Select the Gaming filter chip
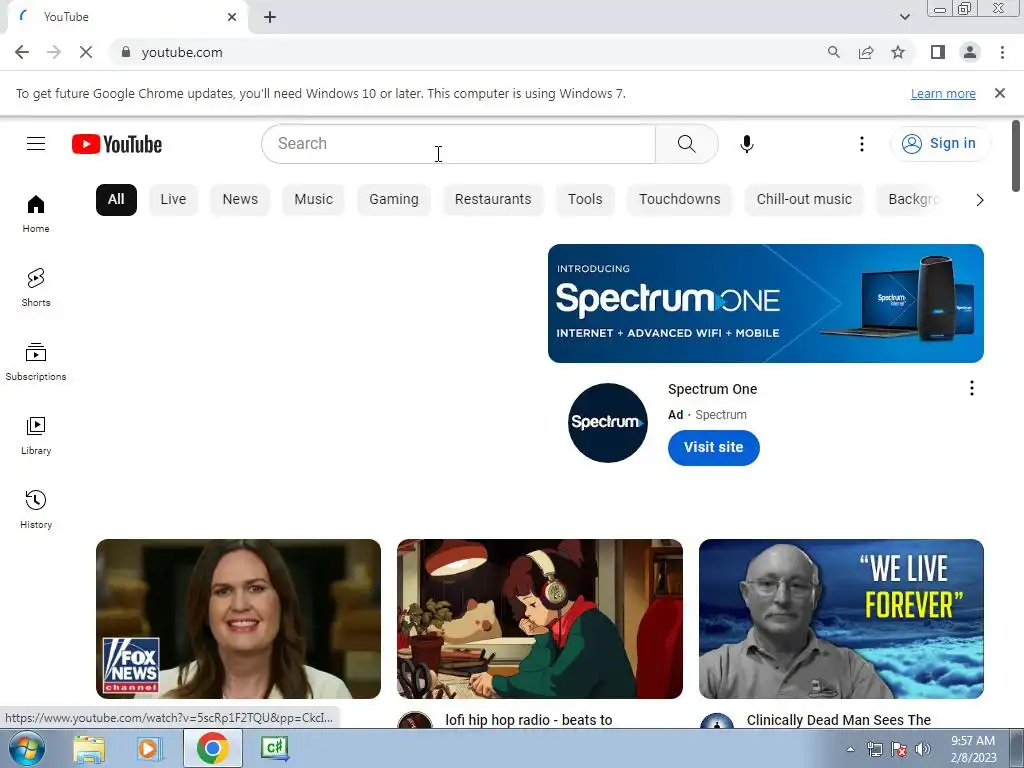 394,200
